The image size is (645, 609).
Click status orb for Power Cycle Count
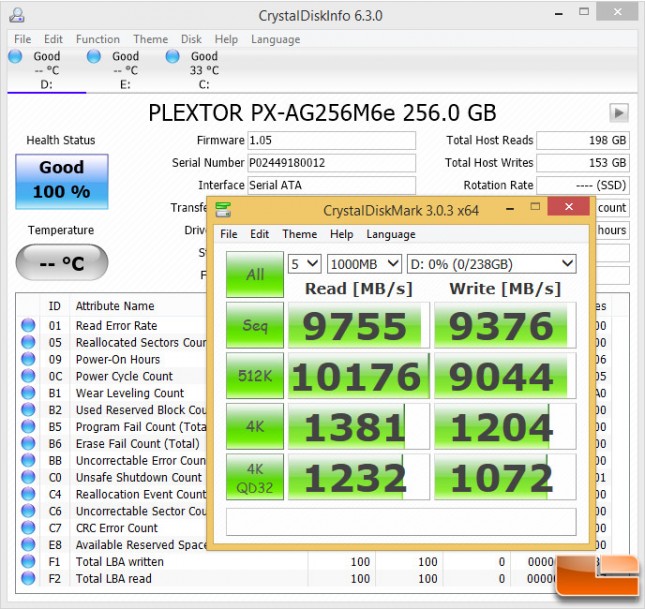[x=28, y=376]
